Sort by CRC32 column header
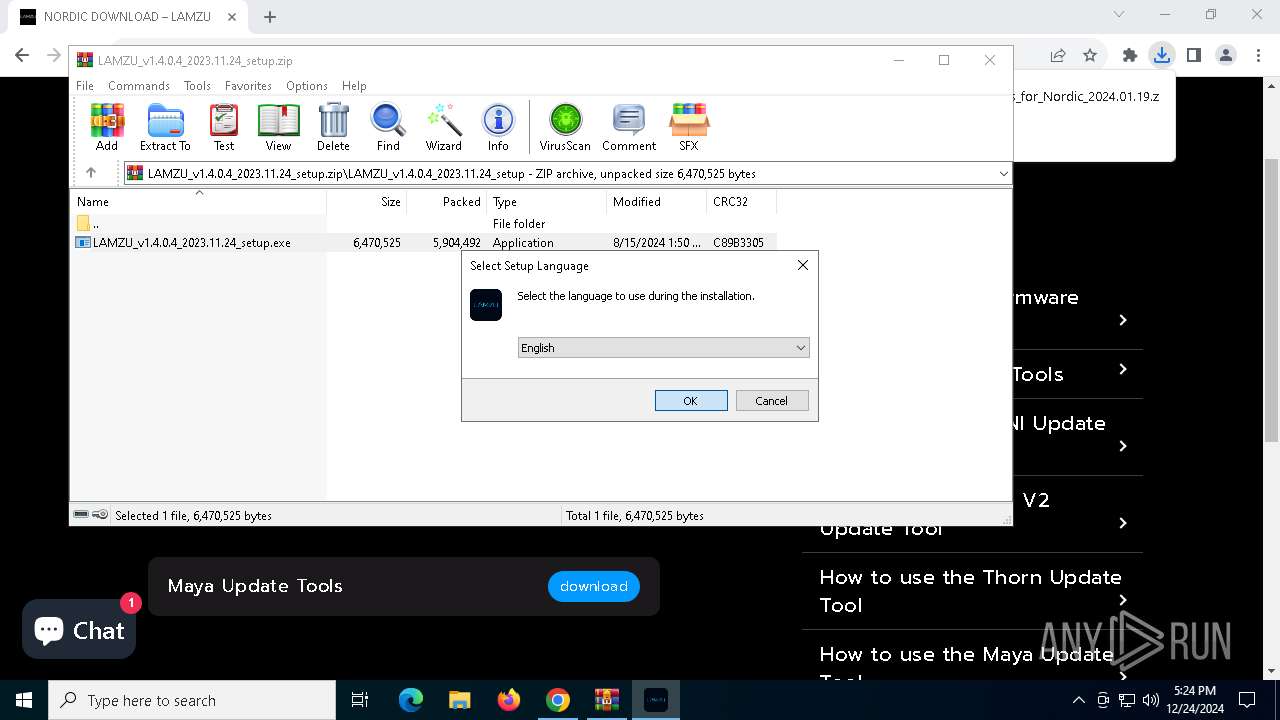1280x720 pixels. [741, 202]
